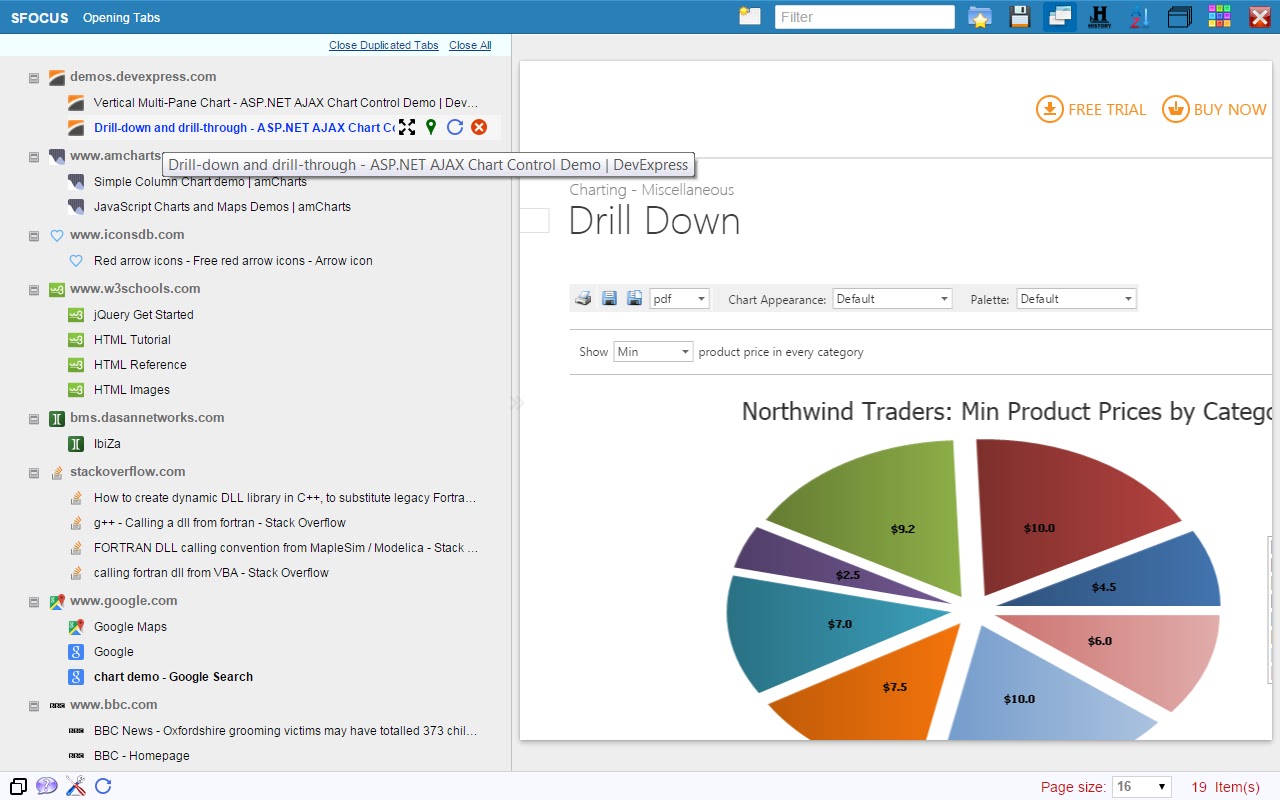Collapse the www.w3schools.com group
The height and width of the screenshot is (800, 1280).
[34, 289]
